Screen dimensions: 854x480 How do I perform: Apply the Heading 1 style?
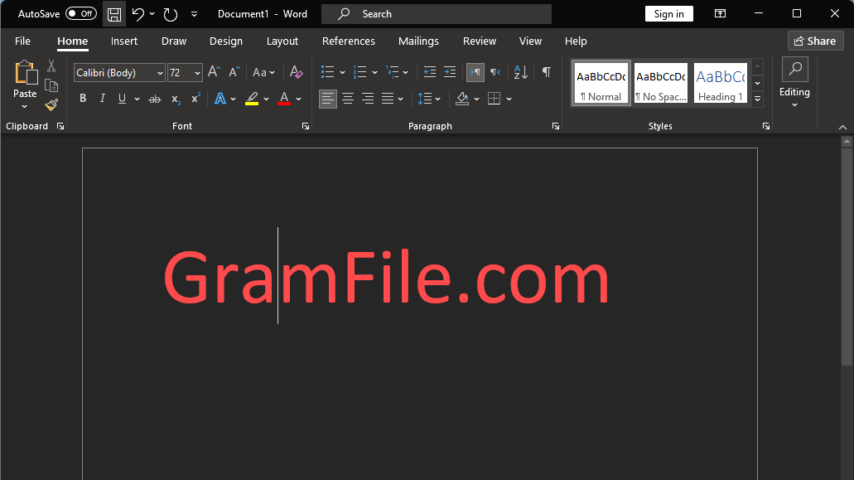click(720, 83)
